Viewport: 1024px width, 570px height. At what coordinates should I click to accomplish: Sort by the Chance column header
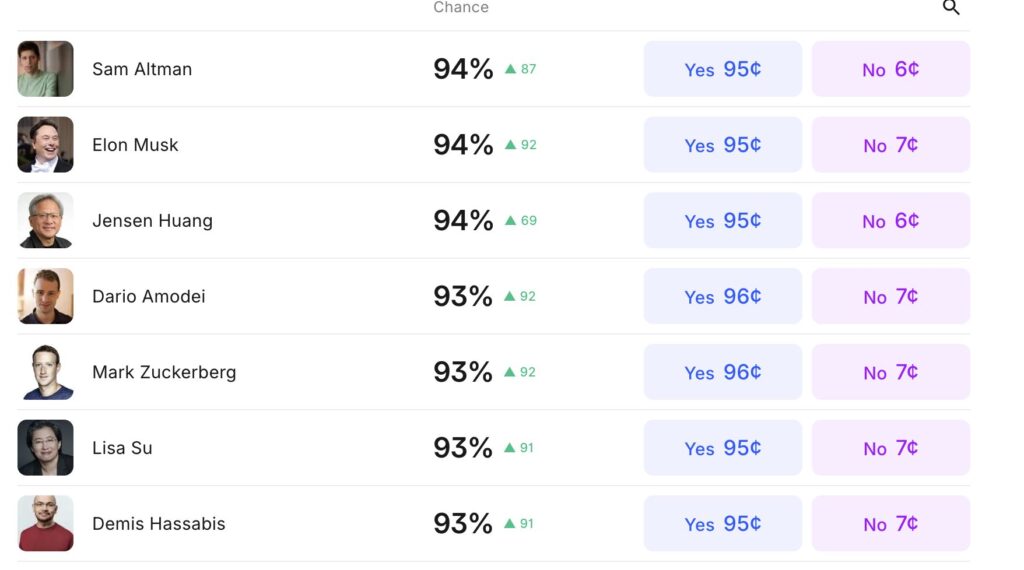[x=461, y=8]
